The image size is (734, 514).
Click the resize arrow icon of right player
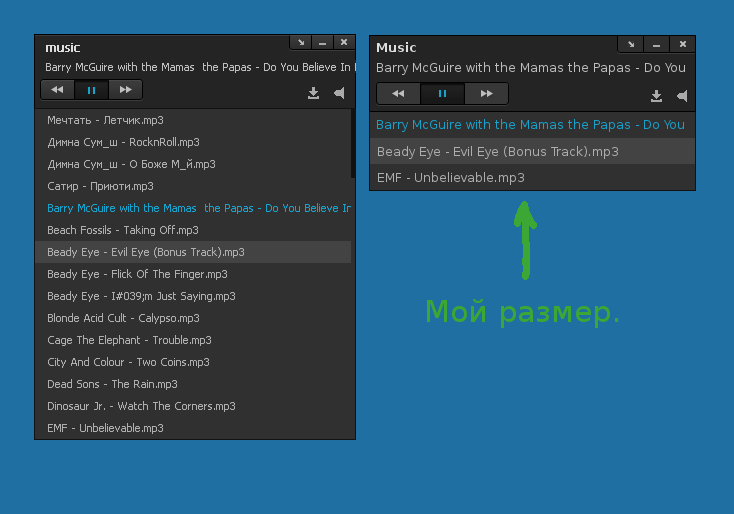pos(630,44)
